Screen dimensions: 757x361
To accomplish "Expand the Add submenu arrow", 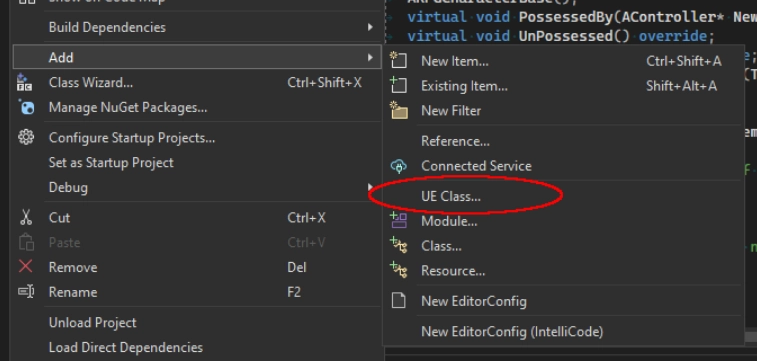I will tap(370, 57).
